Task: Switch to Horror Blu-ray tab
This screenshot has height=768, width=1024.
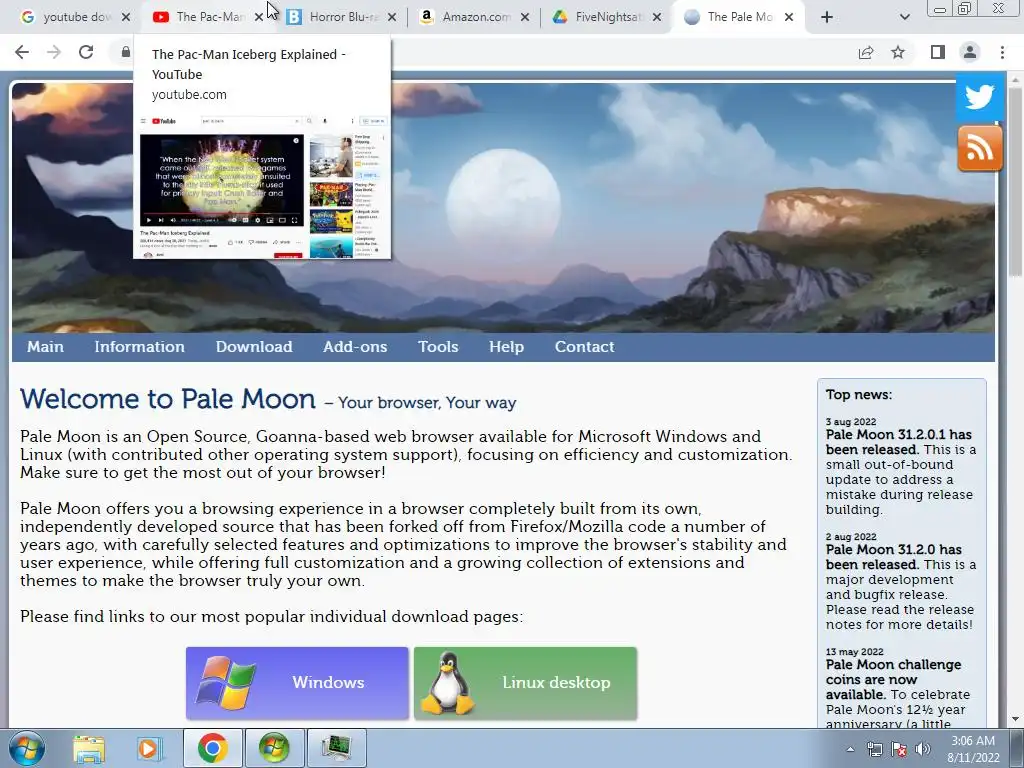Action: (334, 17)
